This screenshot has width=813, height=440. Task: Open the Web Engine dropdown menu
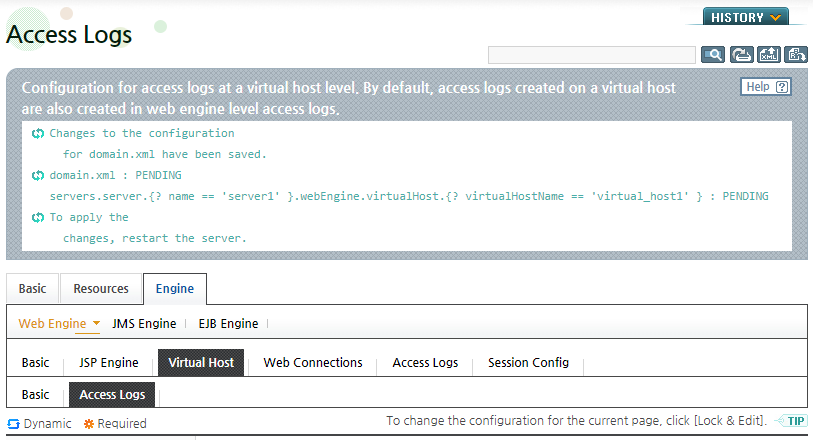point(59,323)
